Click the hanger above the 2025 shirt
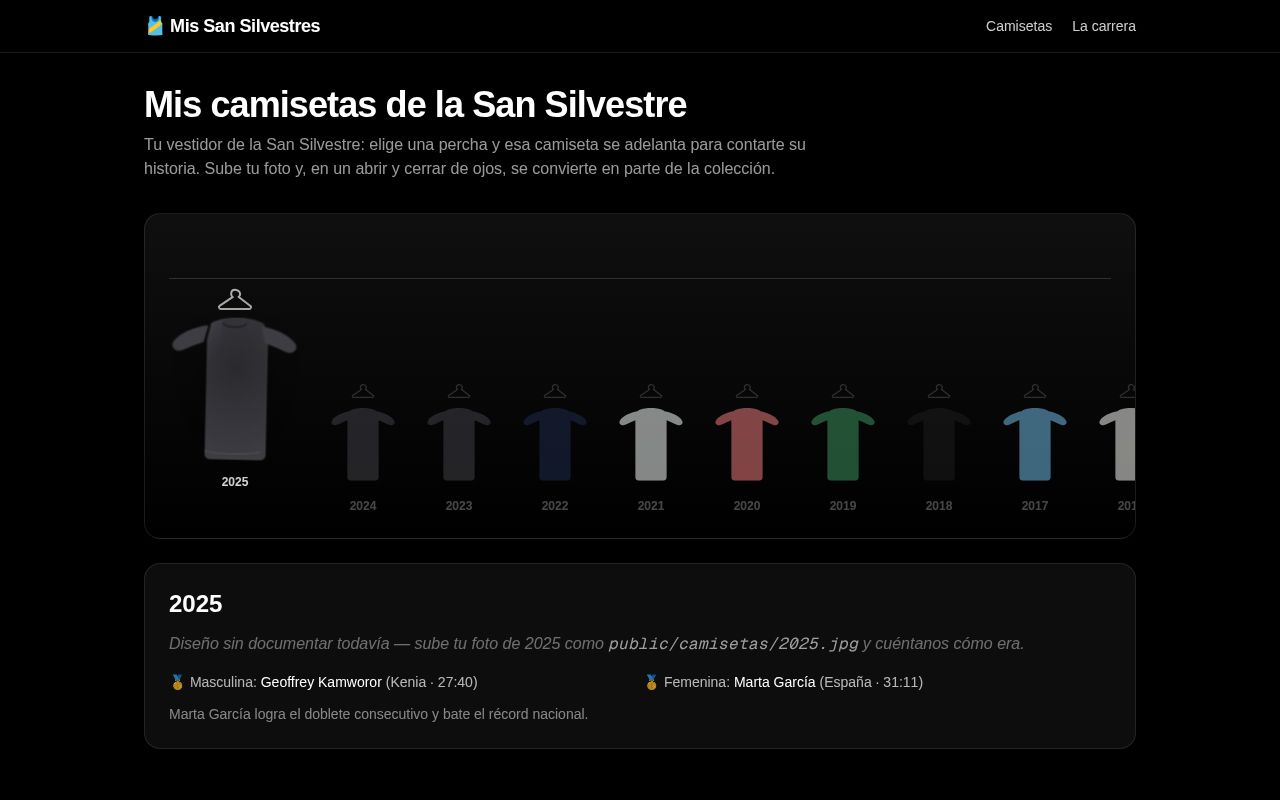Viewport: 1280px width, 800px height. [235, 299]
